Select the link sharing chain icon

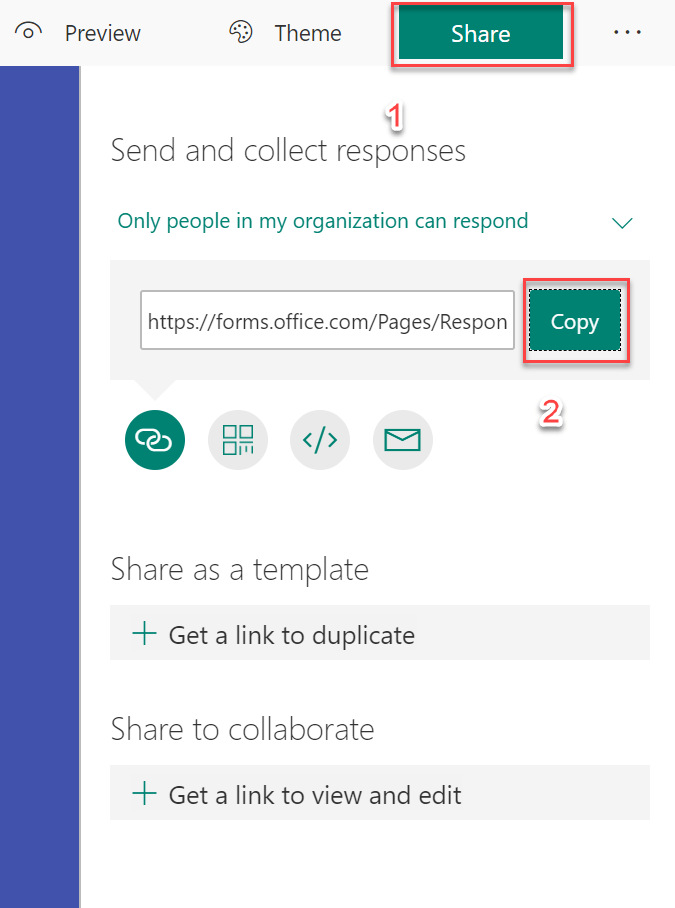155,439
